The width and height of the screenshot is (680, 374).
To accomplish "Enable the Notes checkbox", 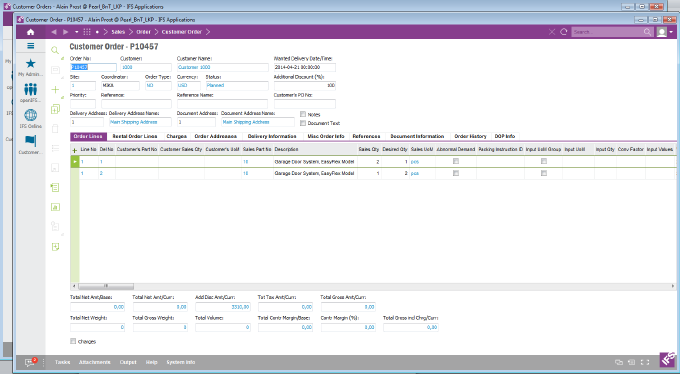I will coord(303,114).
